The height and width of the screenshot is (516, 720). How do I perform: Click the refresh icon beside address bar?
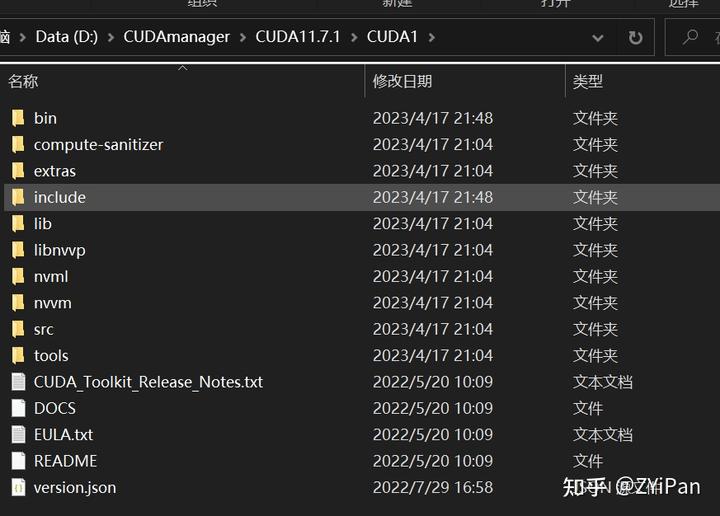pos(635,38)
